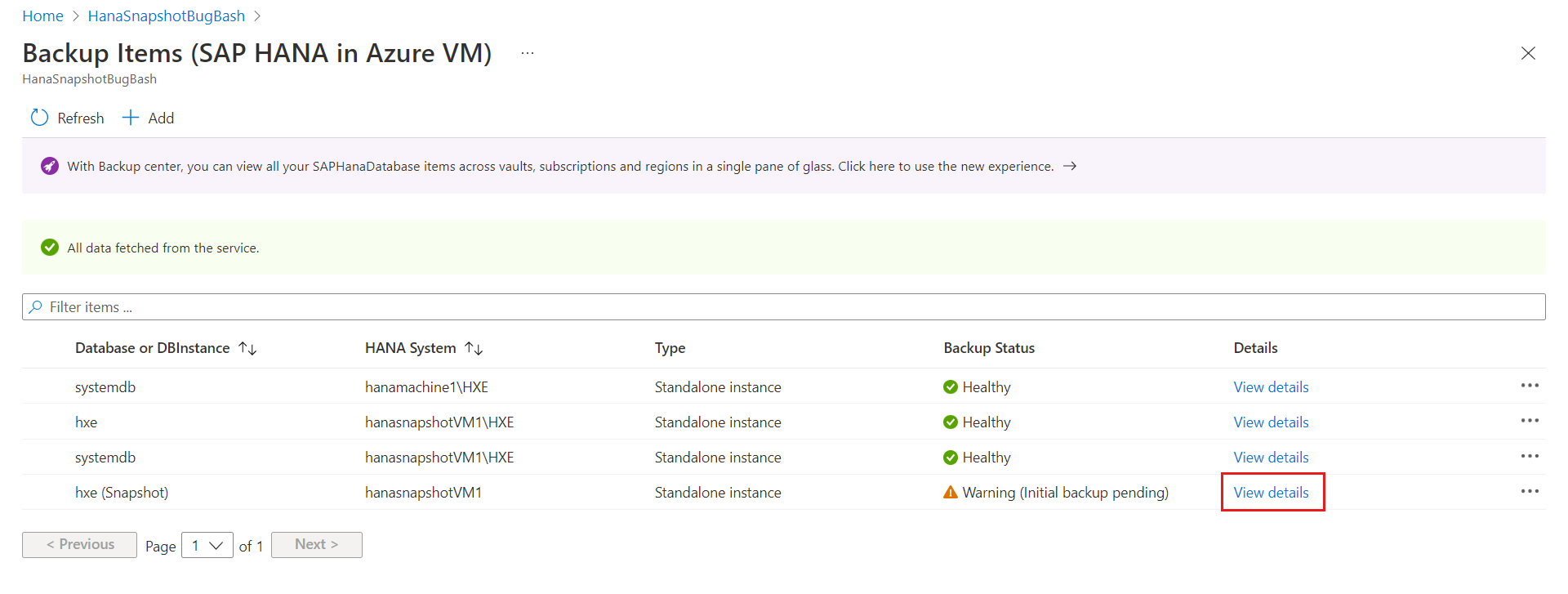This screenshot has height=594, width=1568.
Task: Focus the Filter items search box
Action: [783, 307]
